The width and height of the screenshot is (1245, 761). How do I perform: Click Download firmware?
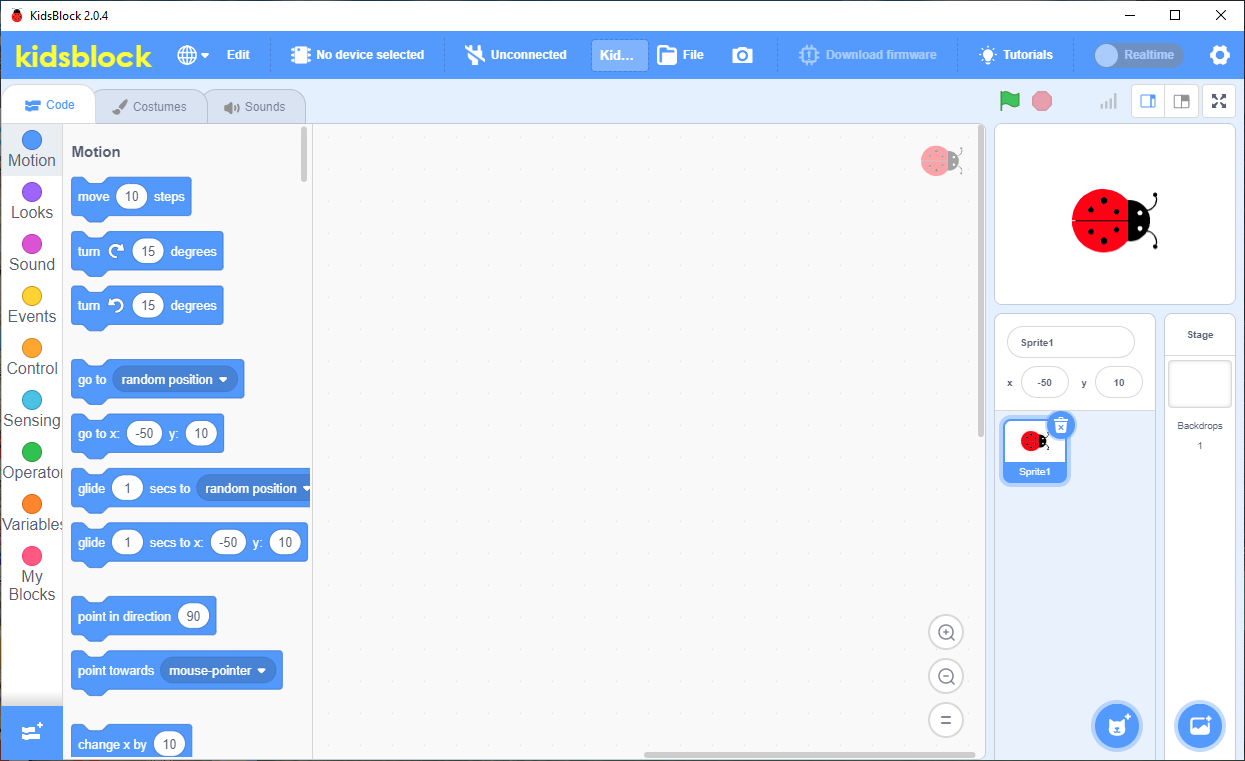[x=868, y=55]
